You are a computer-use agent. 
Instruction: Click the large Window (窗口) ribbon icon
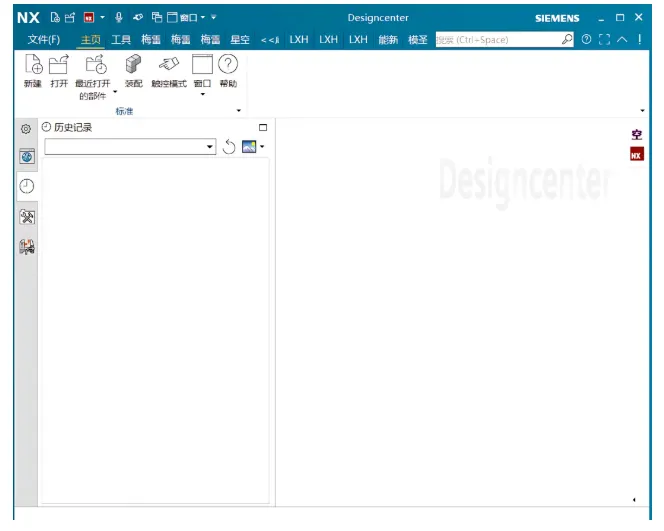pyautogui.click(x=202, y=64)
